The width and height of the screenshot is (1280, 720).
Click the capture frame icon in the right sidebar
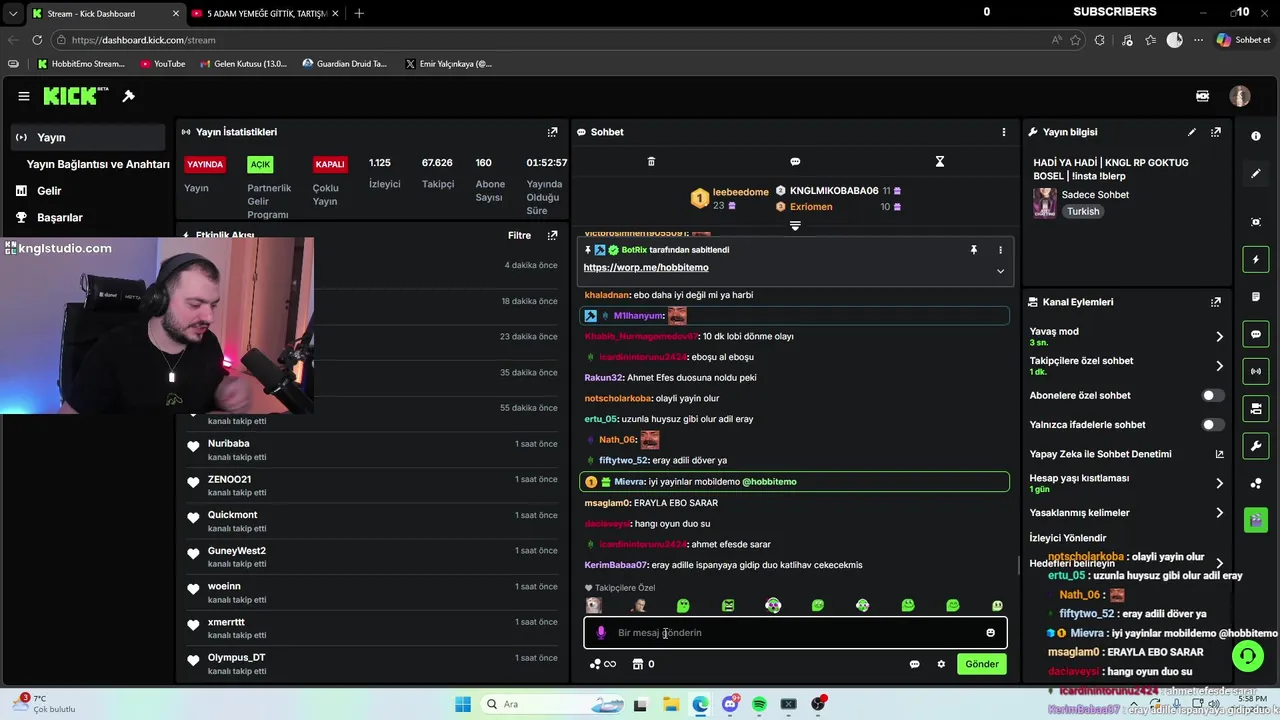click(1256, 222)
